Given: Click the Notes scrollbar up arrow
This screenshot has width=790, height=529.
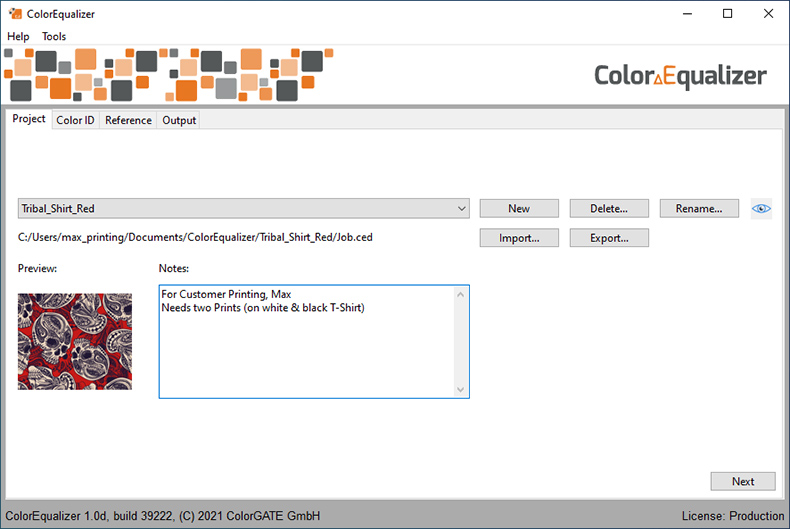Looking at the screenshot, I should coord(460,294).
